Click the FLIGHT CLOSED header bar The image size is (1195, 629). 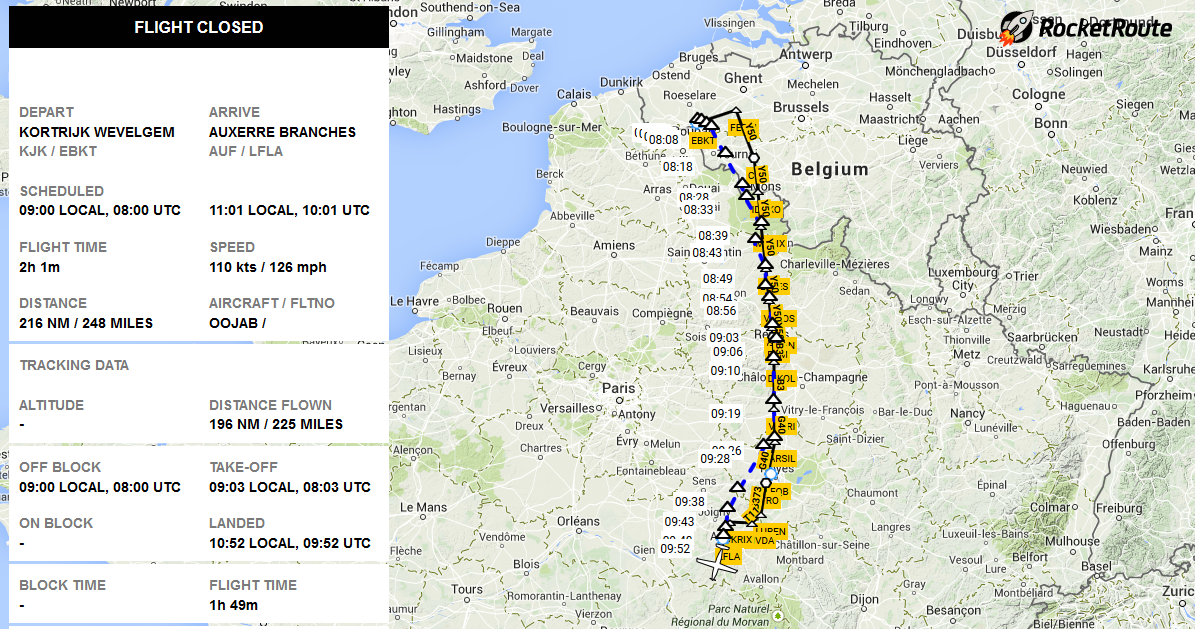[199, 27]
